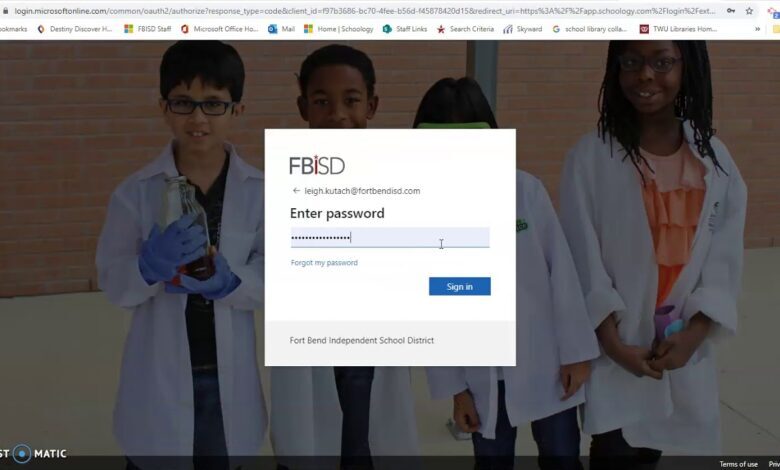The image size is (780, 470).
Task: Expand the hidden bookmarks overflow chevron
Action: [x=757, y=29]
